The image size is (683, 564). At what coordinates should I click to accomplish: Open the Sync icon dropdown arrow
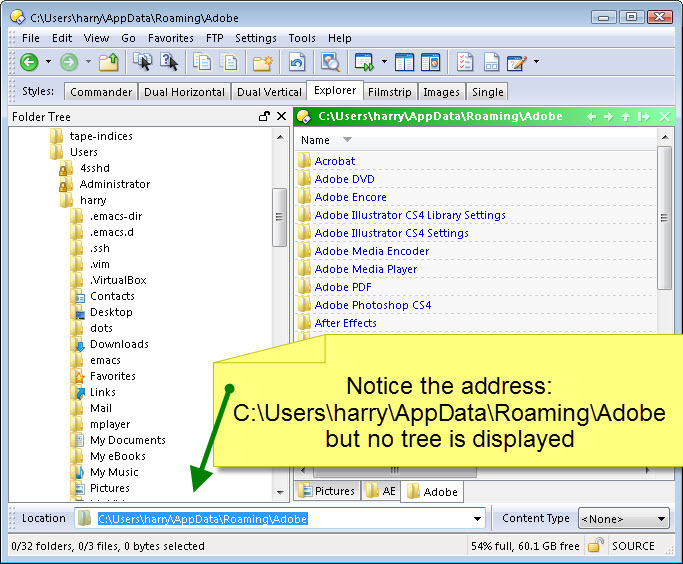[384, 61]
